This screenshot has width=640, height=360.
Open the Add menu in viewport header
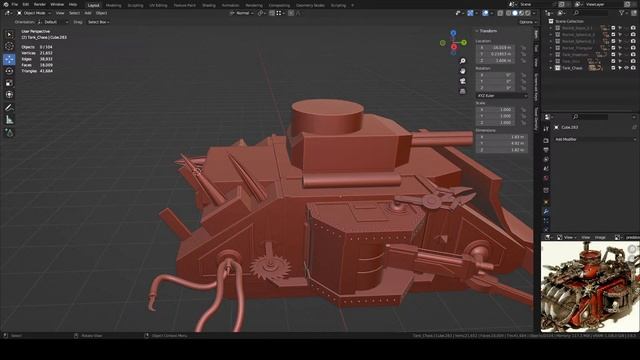click(88, 13)
